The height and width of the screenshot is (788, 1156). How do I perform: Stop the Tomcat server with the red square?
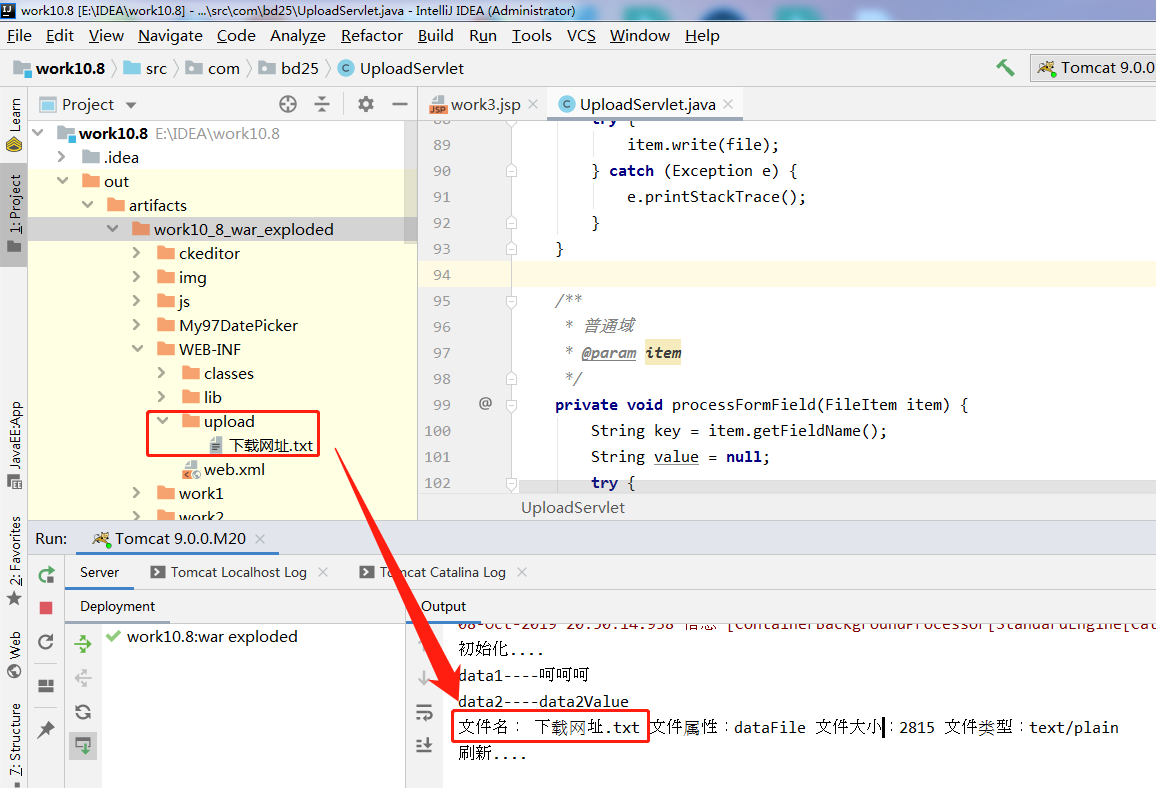coord(46,608)
